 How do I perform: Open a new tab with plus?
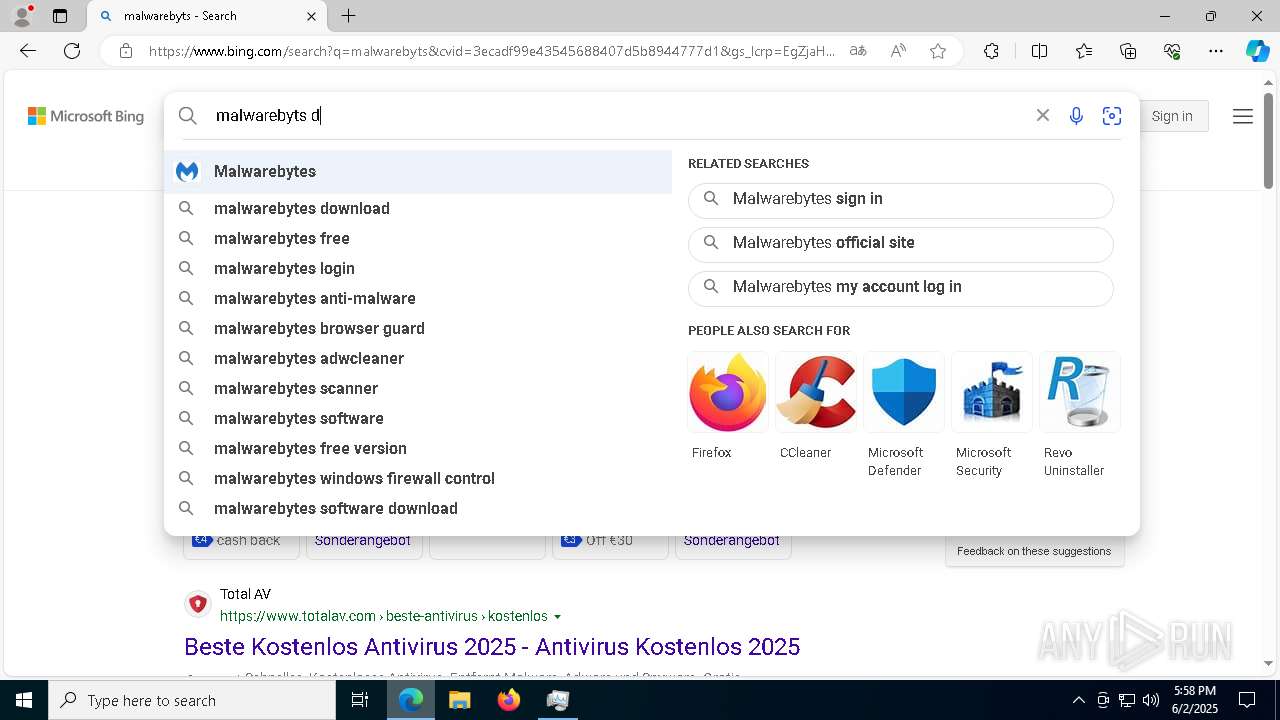[348, 16]
